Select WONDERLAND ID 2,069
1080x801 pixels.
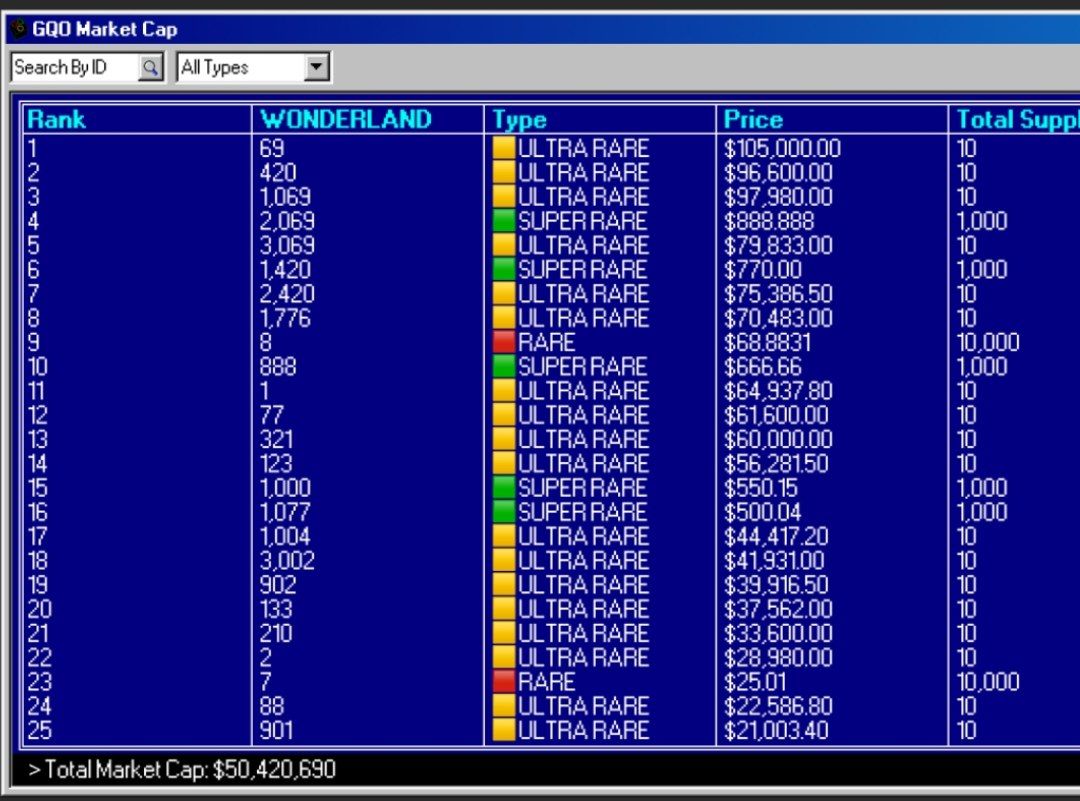pos(287,221)
